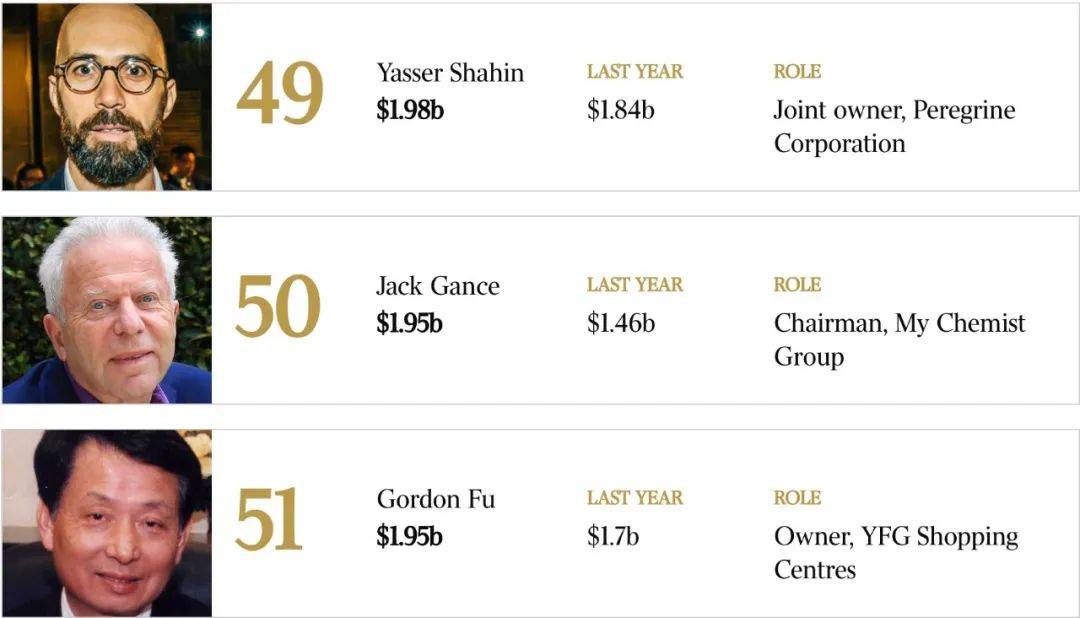Click last year value $1.46b
The width and height of the screenshot is (1080, 618).
(621, 323)
